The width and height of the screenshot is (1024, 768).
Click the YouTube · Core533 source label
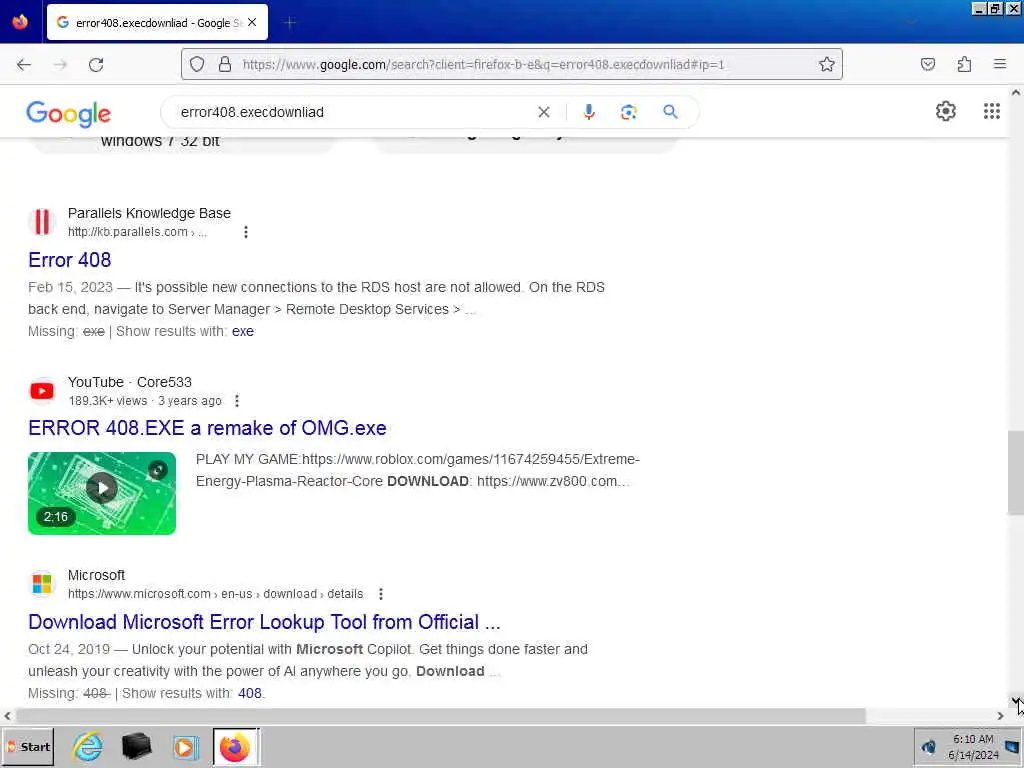pos(130,382)
